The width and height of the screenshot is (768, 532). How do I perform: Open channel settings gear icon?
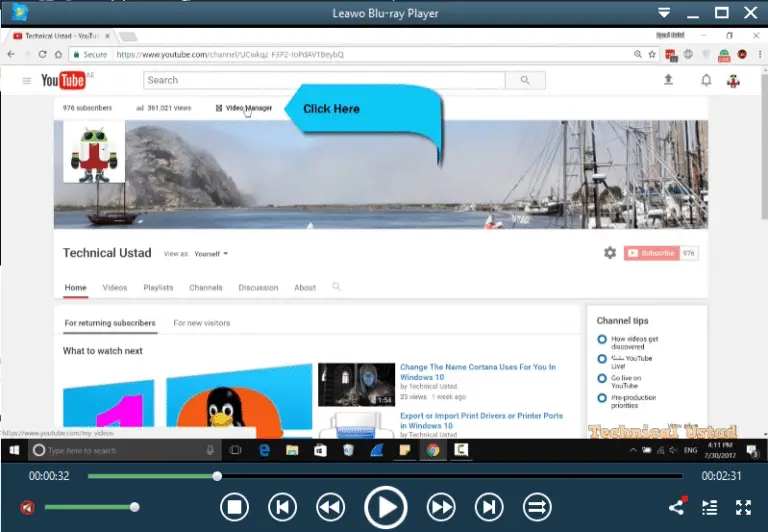[x=610, y=253]
